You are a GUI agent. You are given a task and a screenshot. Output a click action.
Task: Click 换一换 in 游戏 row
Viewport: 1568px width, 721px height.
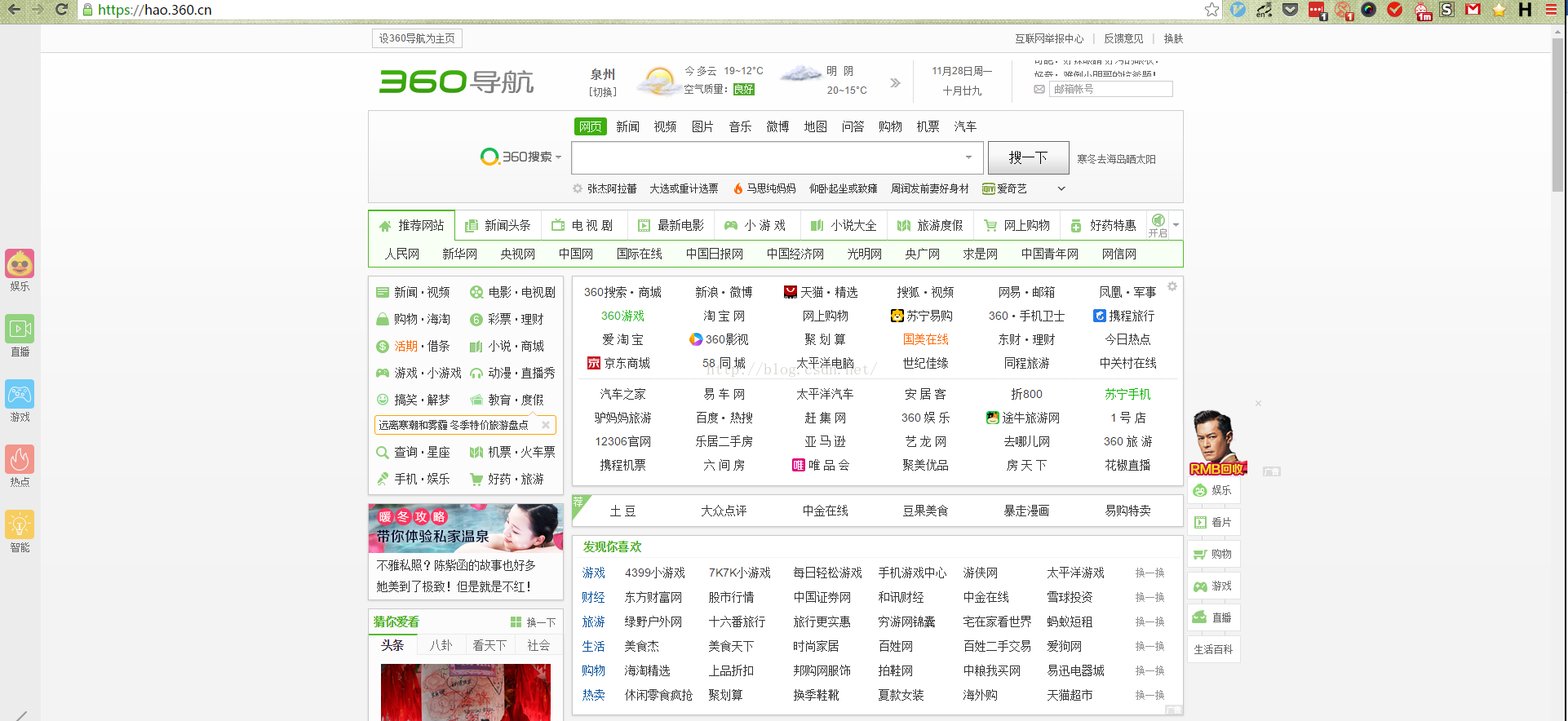click(1149, 573)
